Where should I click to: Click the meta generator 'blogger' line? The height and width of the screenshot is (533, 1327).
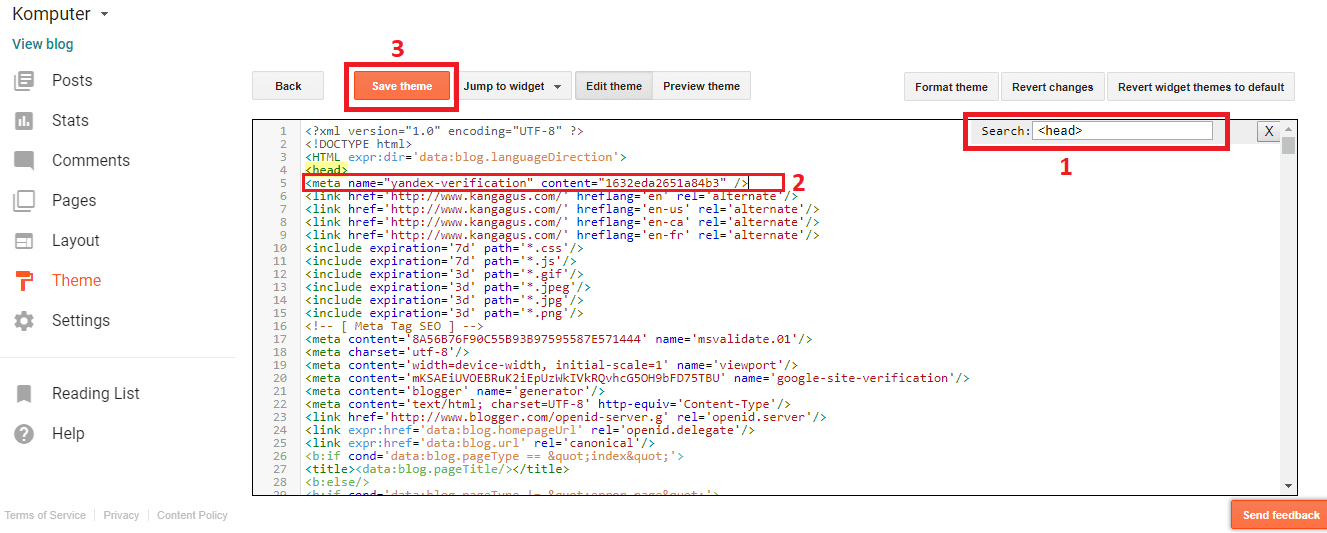click(455, 391)
